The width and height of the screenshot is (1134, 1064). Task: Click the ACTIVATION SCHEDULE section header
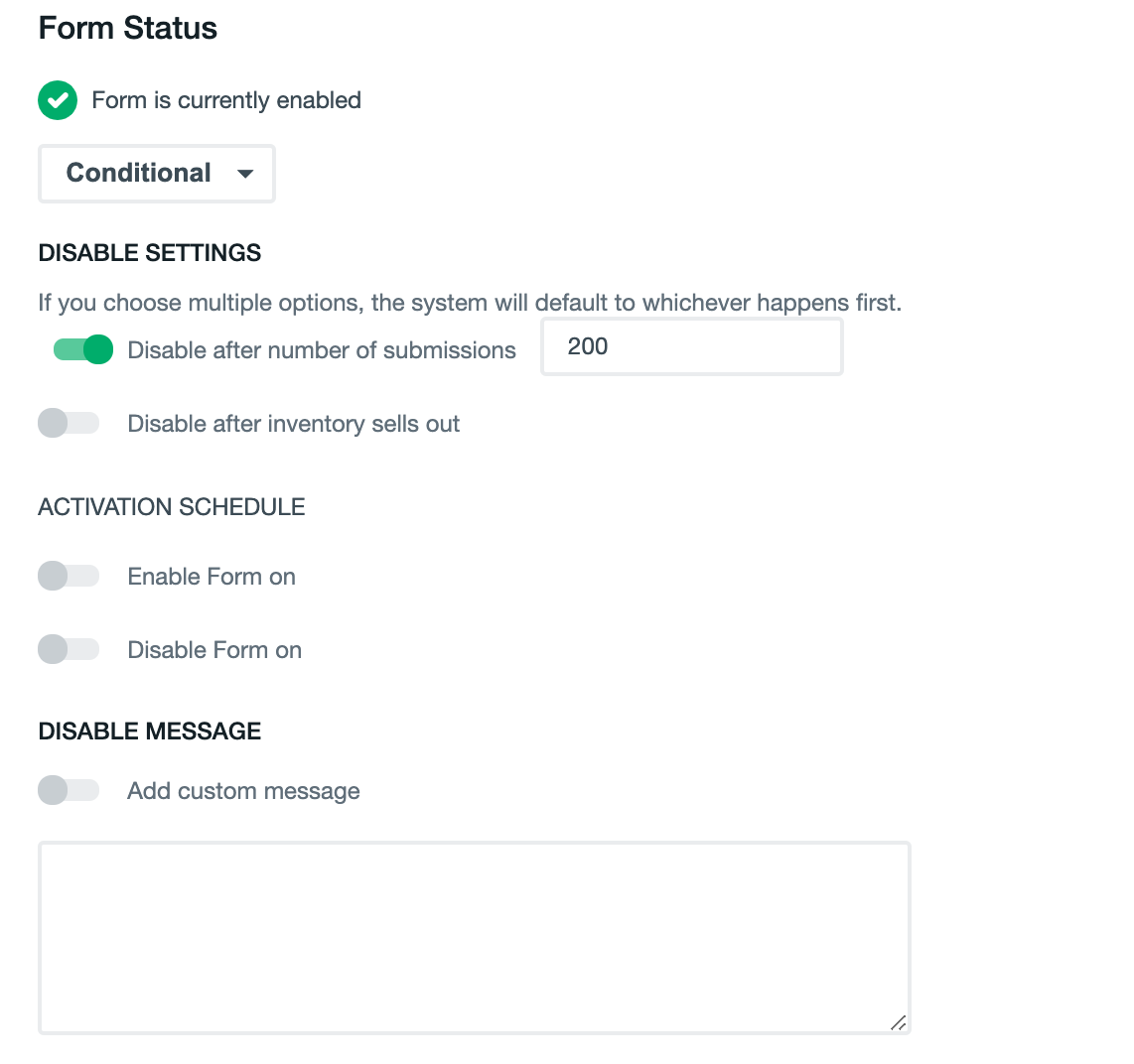[x=171, y=506]
